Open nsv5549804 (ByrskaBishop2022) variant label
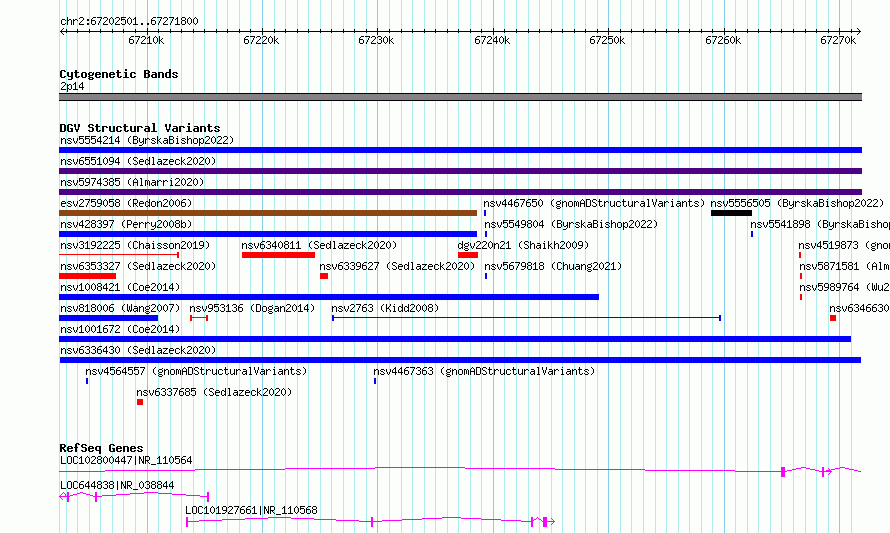890x533 pixels. click(571, 224)
